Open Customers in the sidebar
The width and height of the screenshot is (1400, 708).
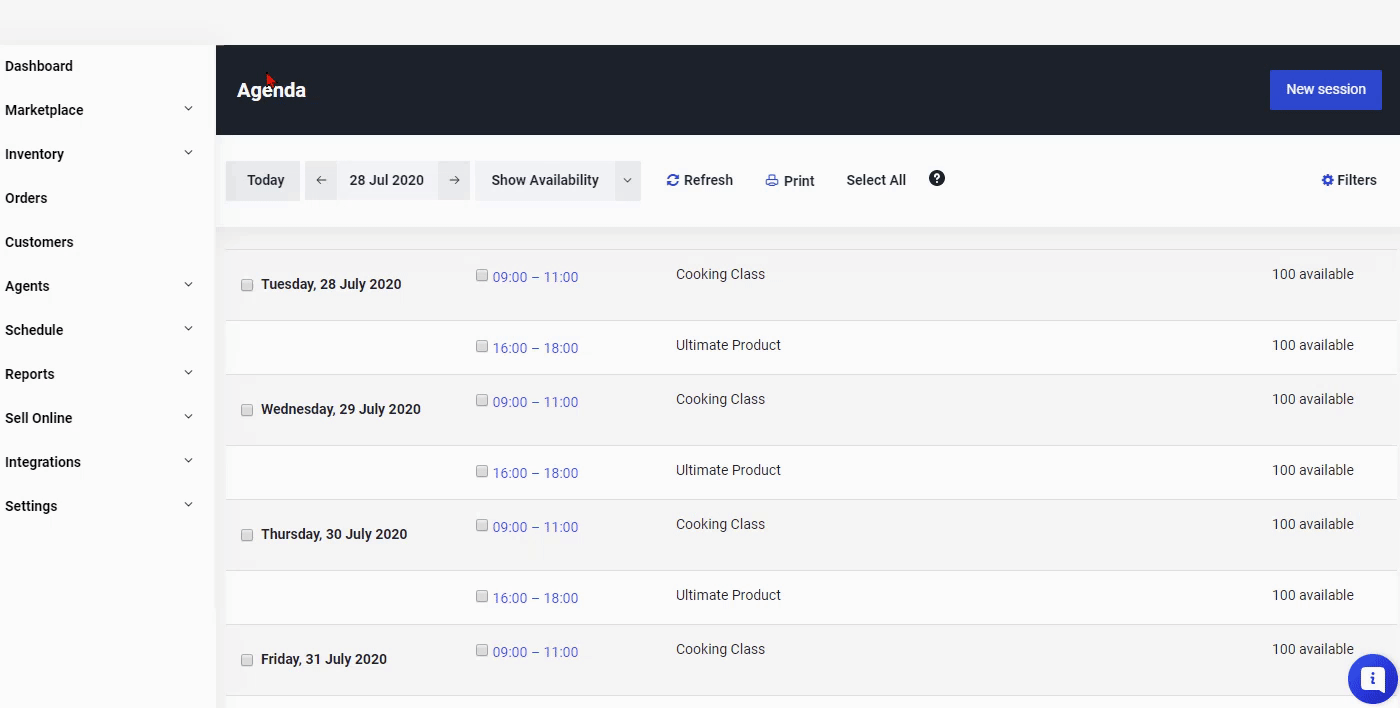click(x=39, y=242)
